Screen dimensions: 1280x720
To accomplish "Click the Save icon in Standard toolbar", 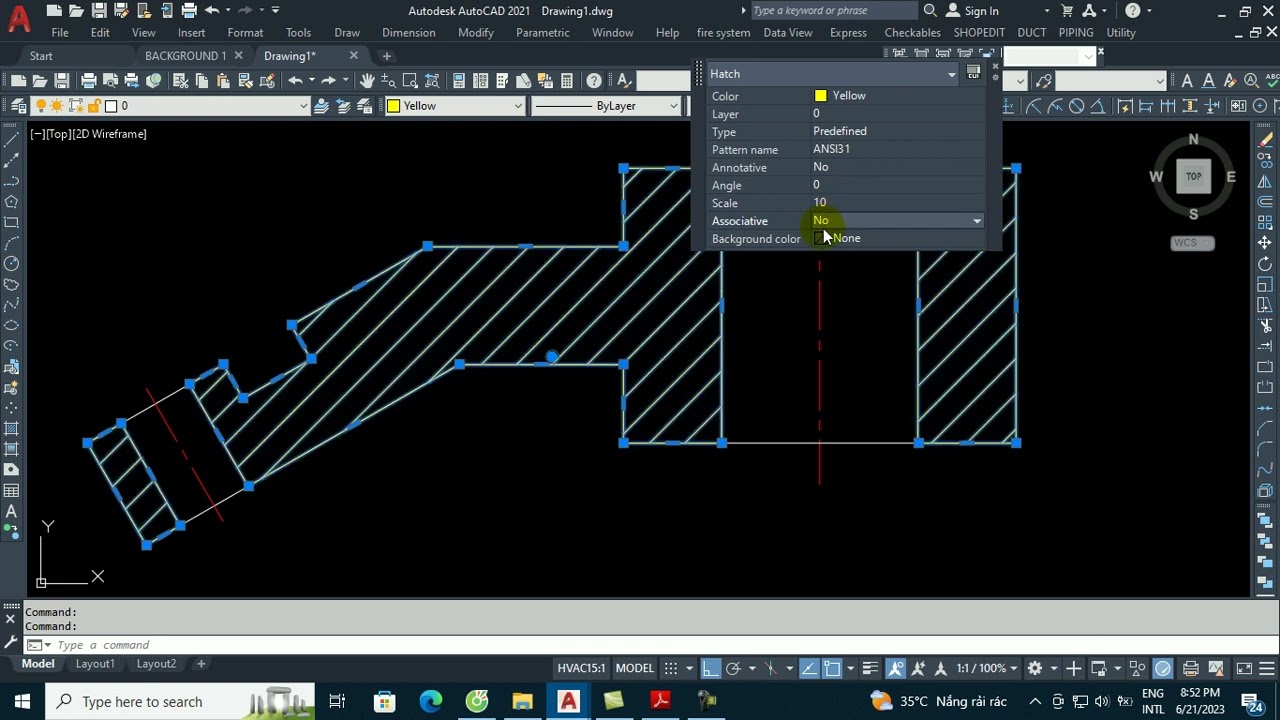I will pos(61,81).
